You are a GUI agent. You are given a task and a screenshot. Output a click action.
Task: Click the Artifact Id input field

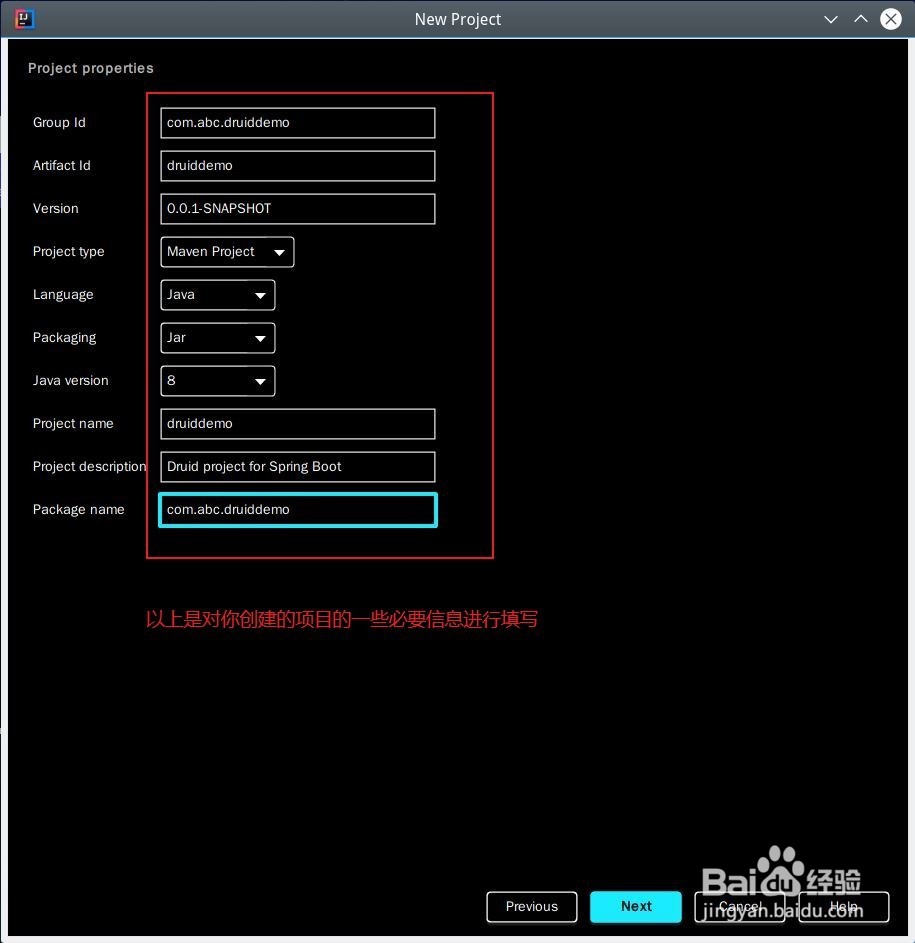coord(298,165)
